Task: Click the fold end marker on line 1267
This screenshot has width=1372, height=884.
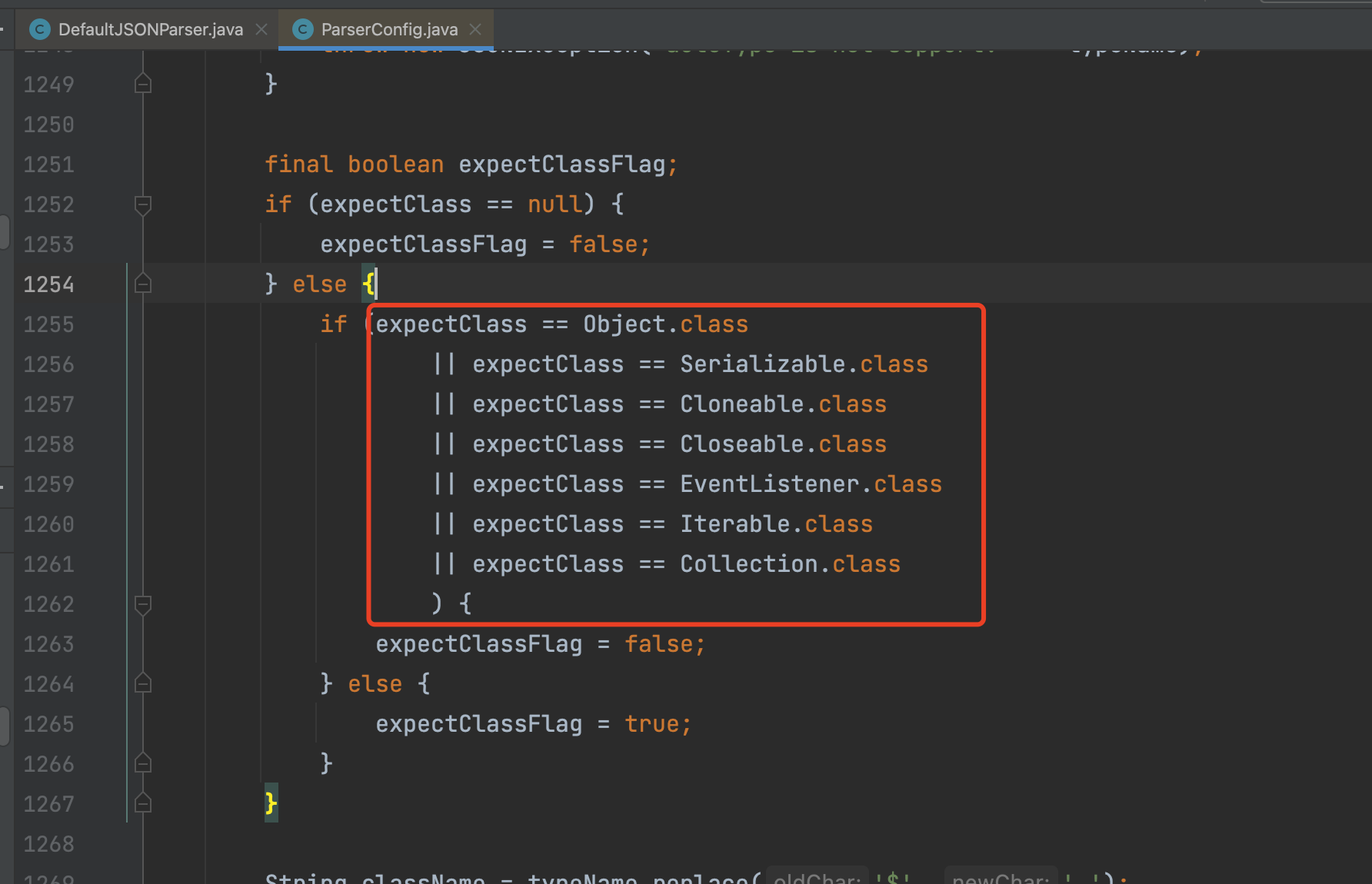Action: (143, 803)
